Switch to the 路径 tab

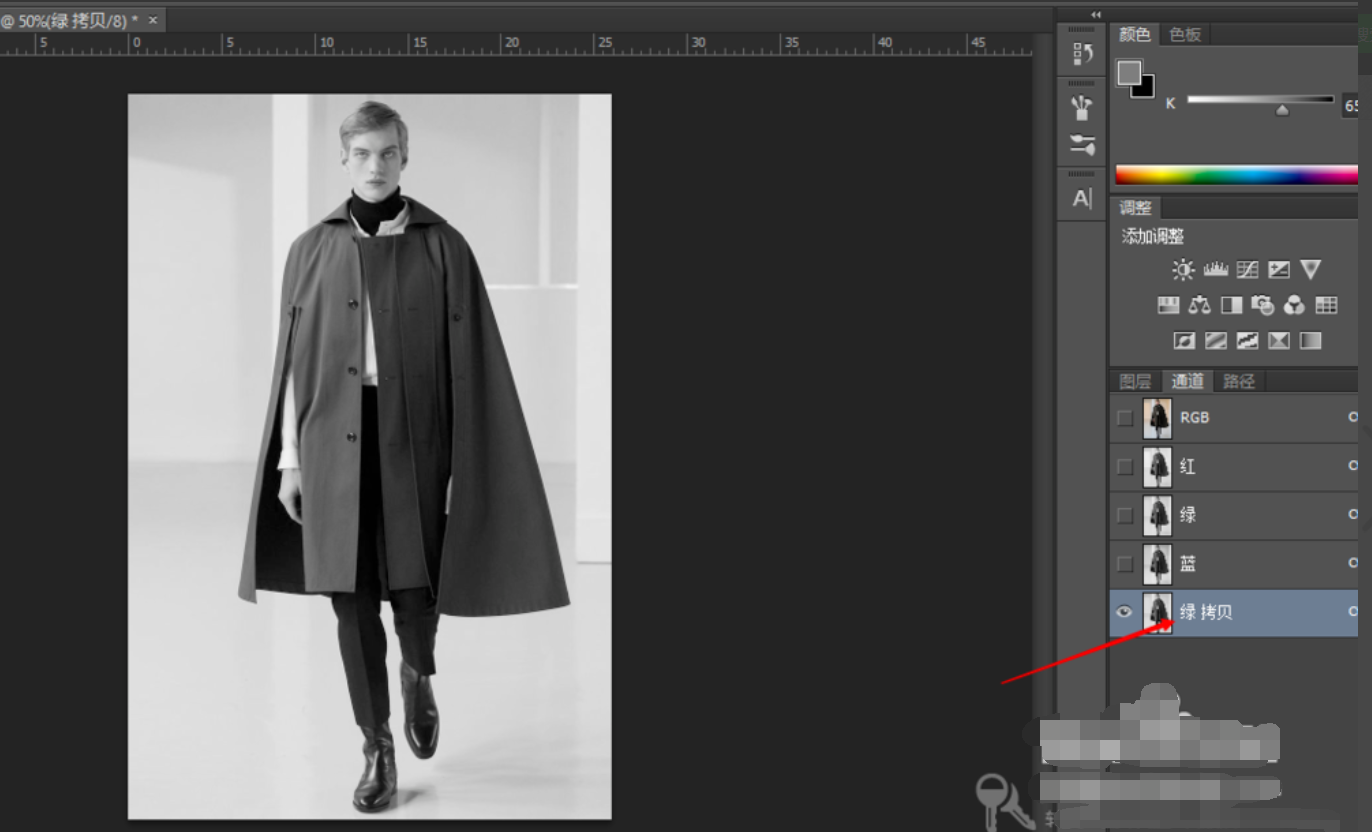click(x=1239, y=381)
